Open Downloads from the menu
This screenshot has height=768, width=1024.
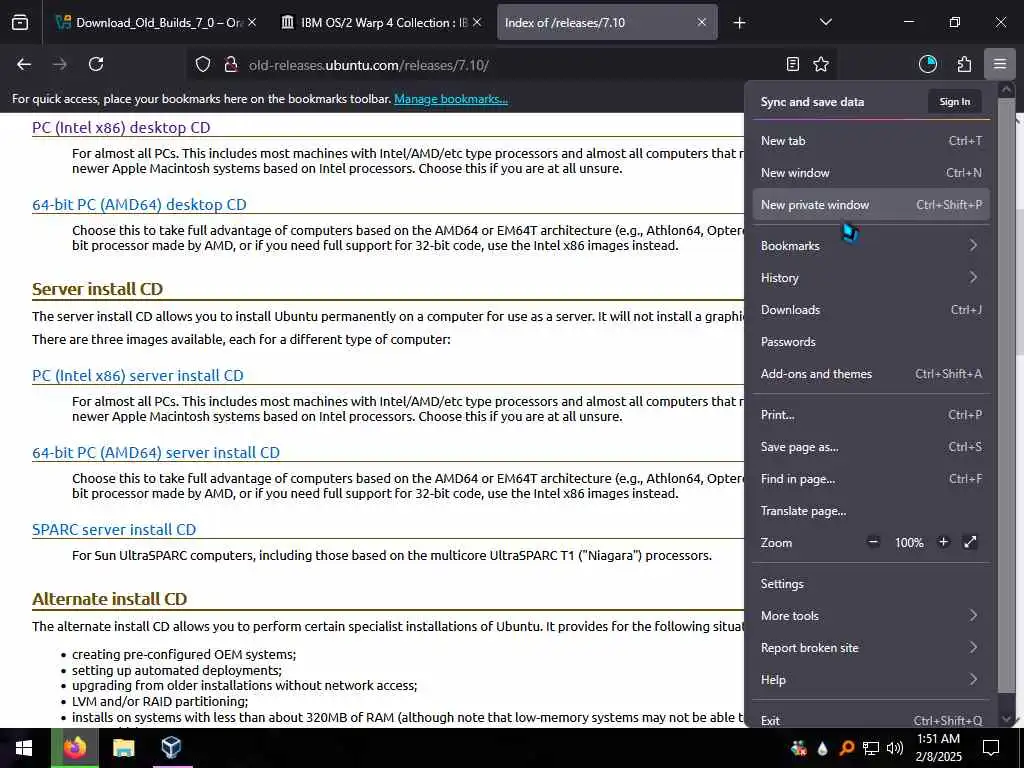[871, 310]
